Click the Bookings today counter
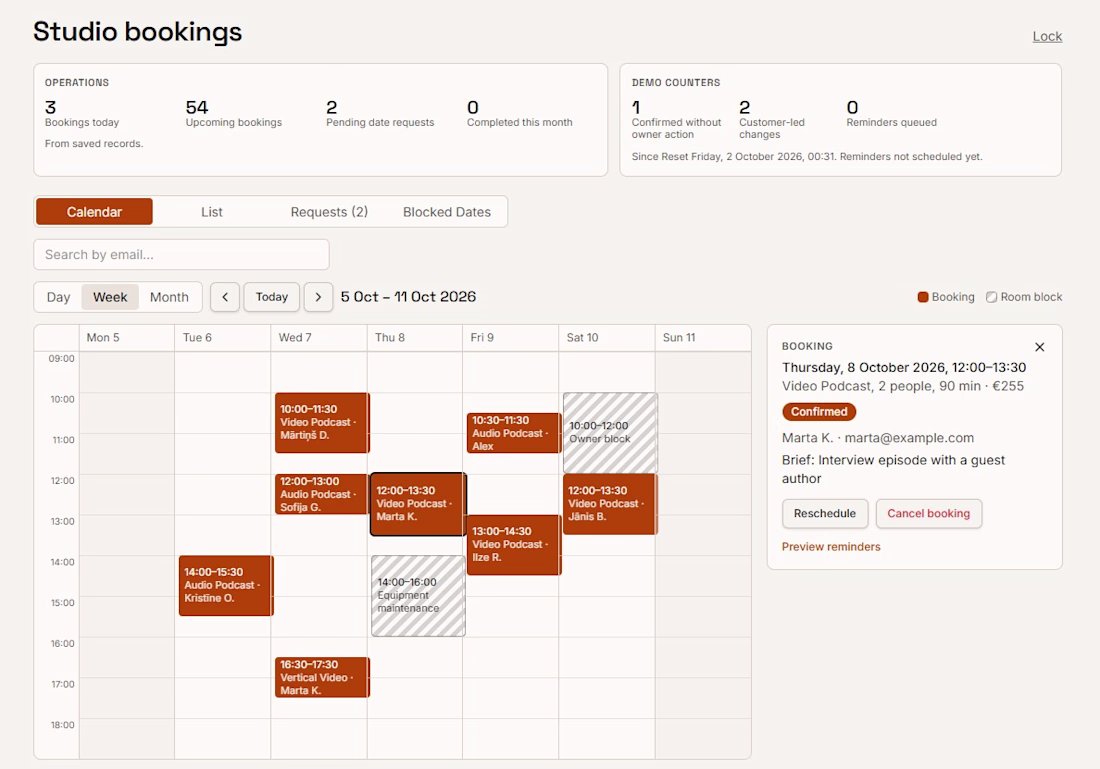This screenshot has height=769, width=1100. [82, 113]
